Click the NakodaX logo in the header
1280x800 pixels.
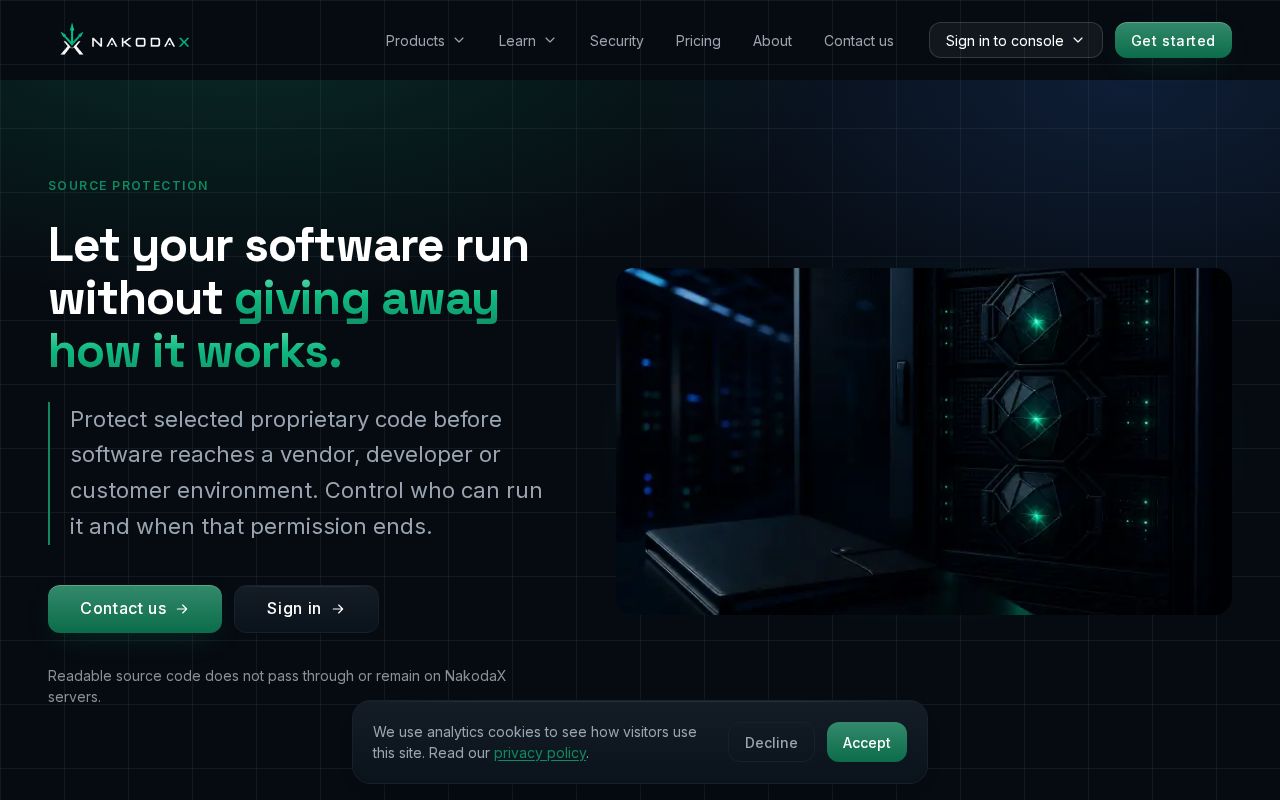(125, 40)
